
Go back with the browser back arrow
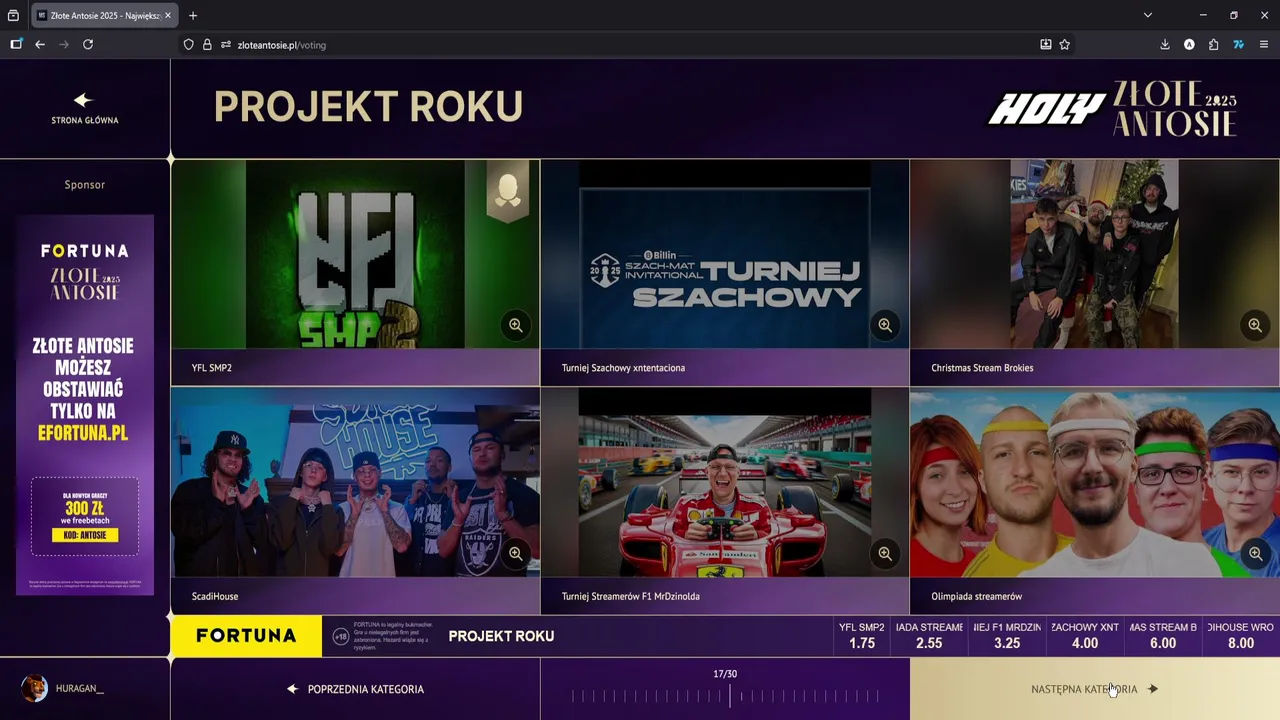[x=40, y=44]
